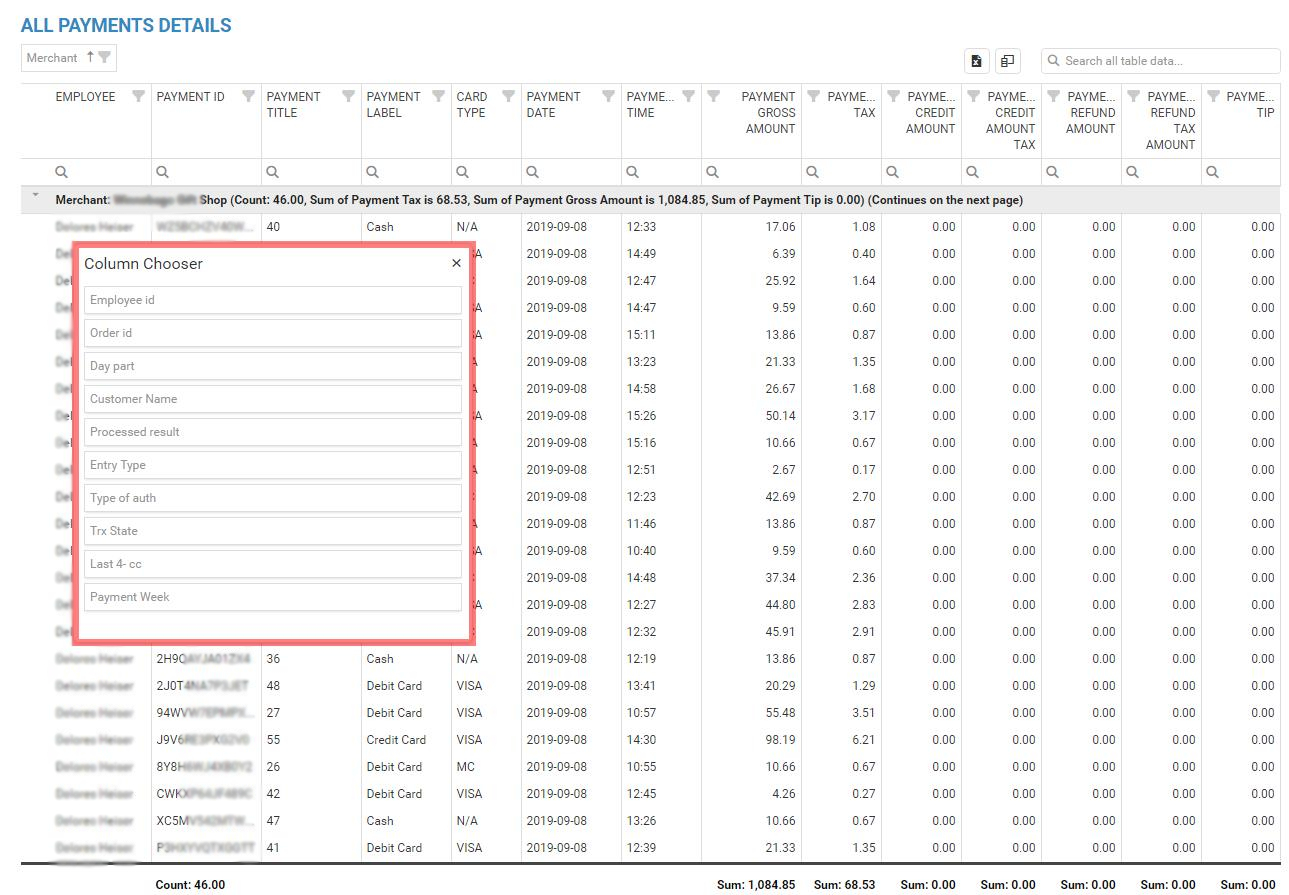Viewport: 1289px width, 895px height.
Task: Click the Payment Label column search box
Action: point(406,172)
